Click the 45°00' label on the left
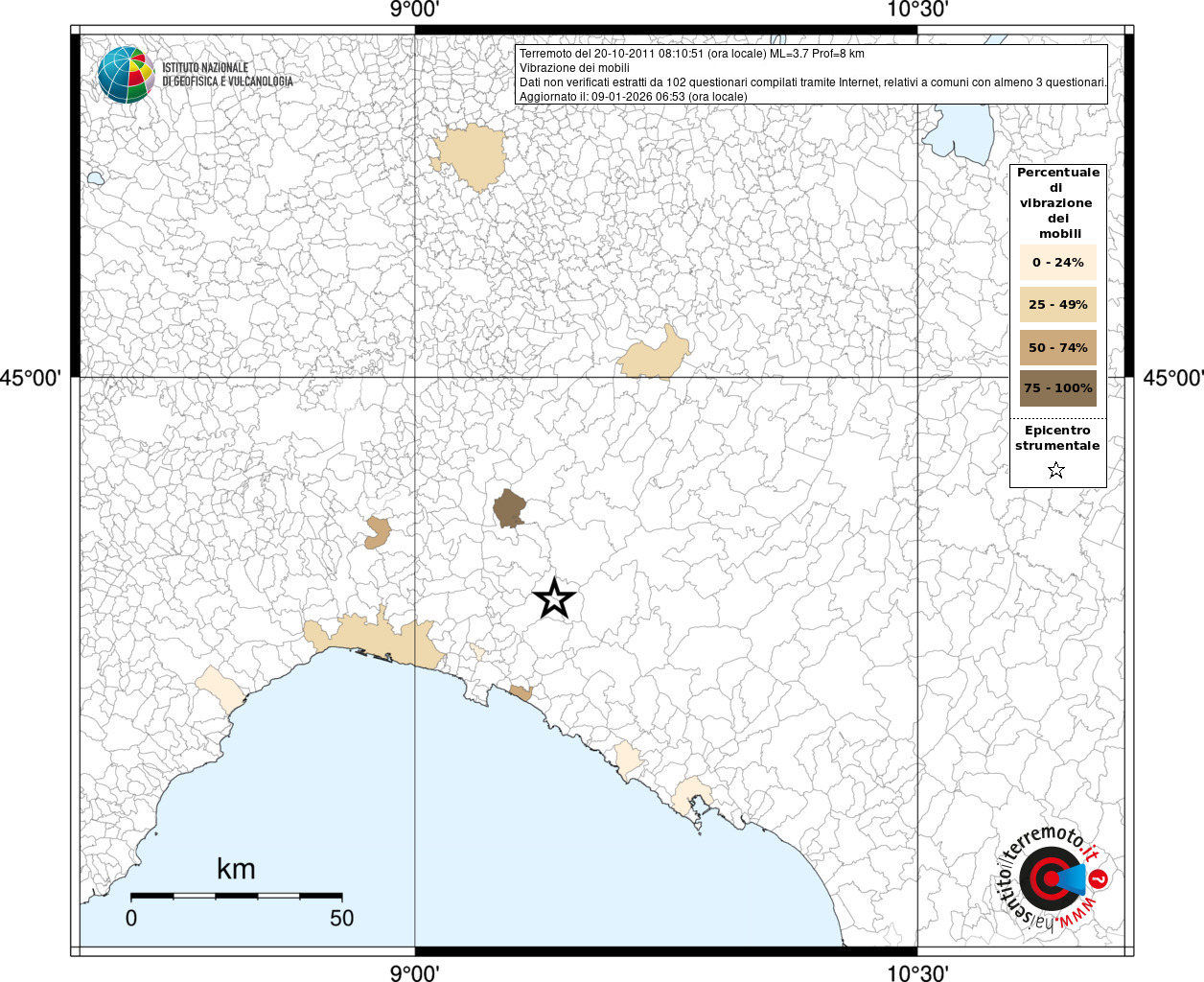Screen dimensions: 1204x982 click(x=31, y=378)
